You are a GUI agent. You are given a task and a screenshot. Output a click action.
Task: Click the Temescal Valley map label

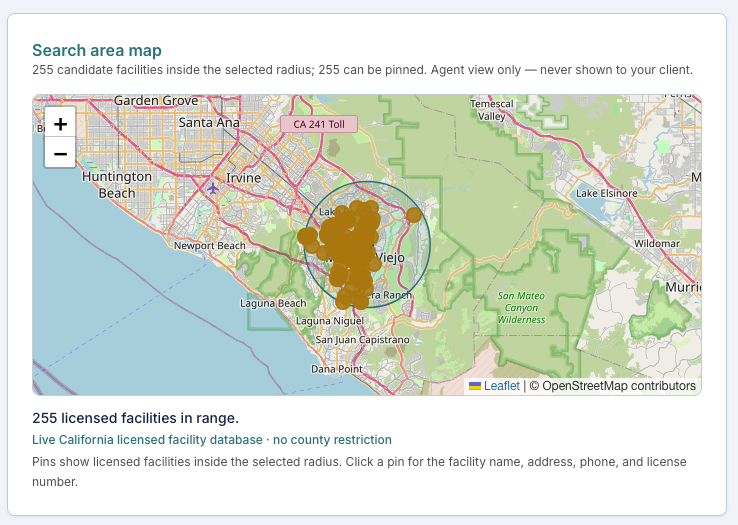tap(492, 110)
